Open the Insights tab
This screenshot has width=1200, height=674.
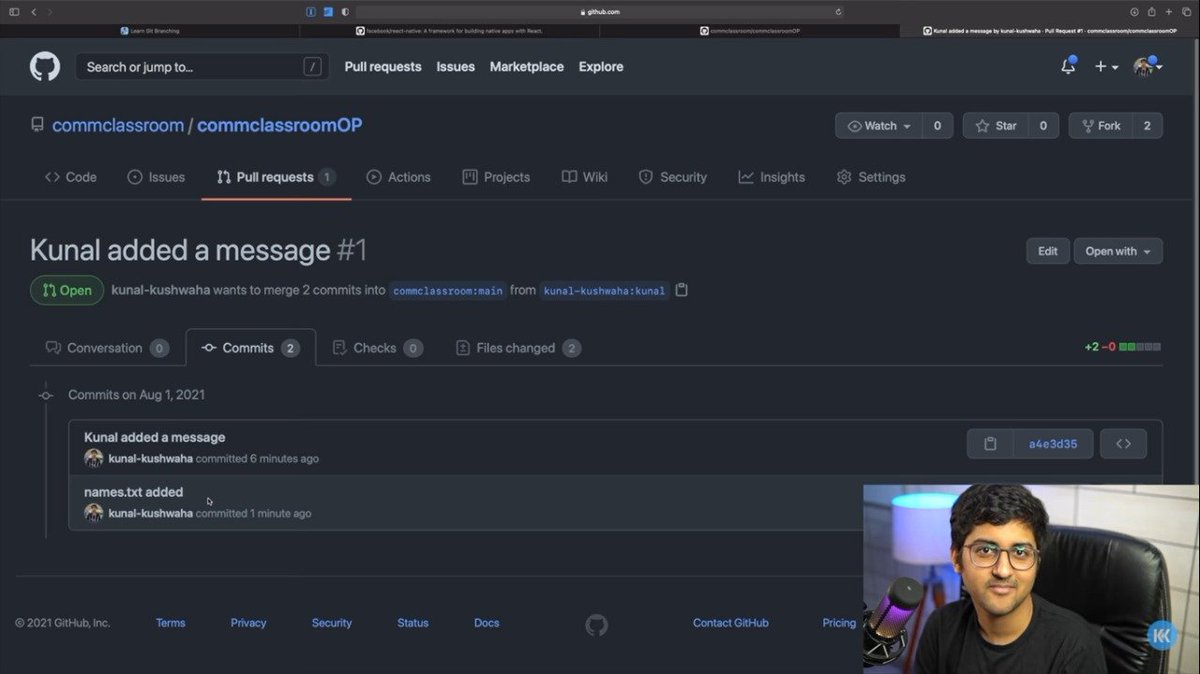click(772, 177)
